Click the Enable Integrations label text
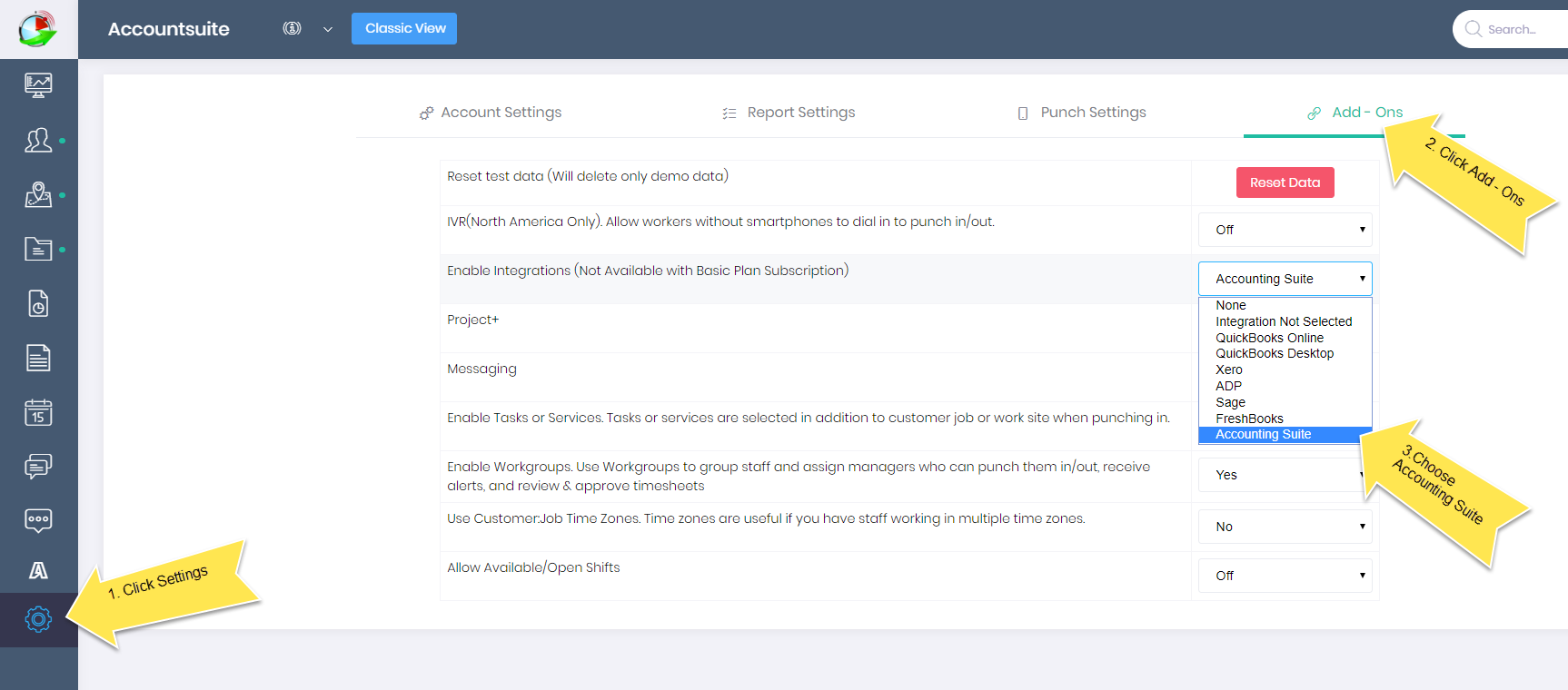 point(648,271)
